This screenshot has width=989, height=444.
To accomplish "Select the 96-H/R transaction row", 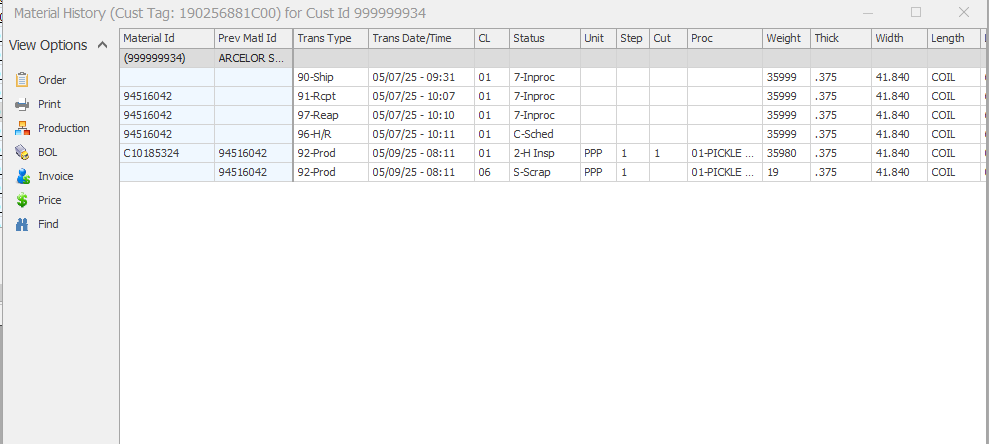I will [330, 134].
